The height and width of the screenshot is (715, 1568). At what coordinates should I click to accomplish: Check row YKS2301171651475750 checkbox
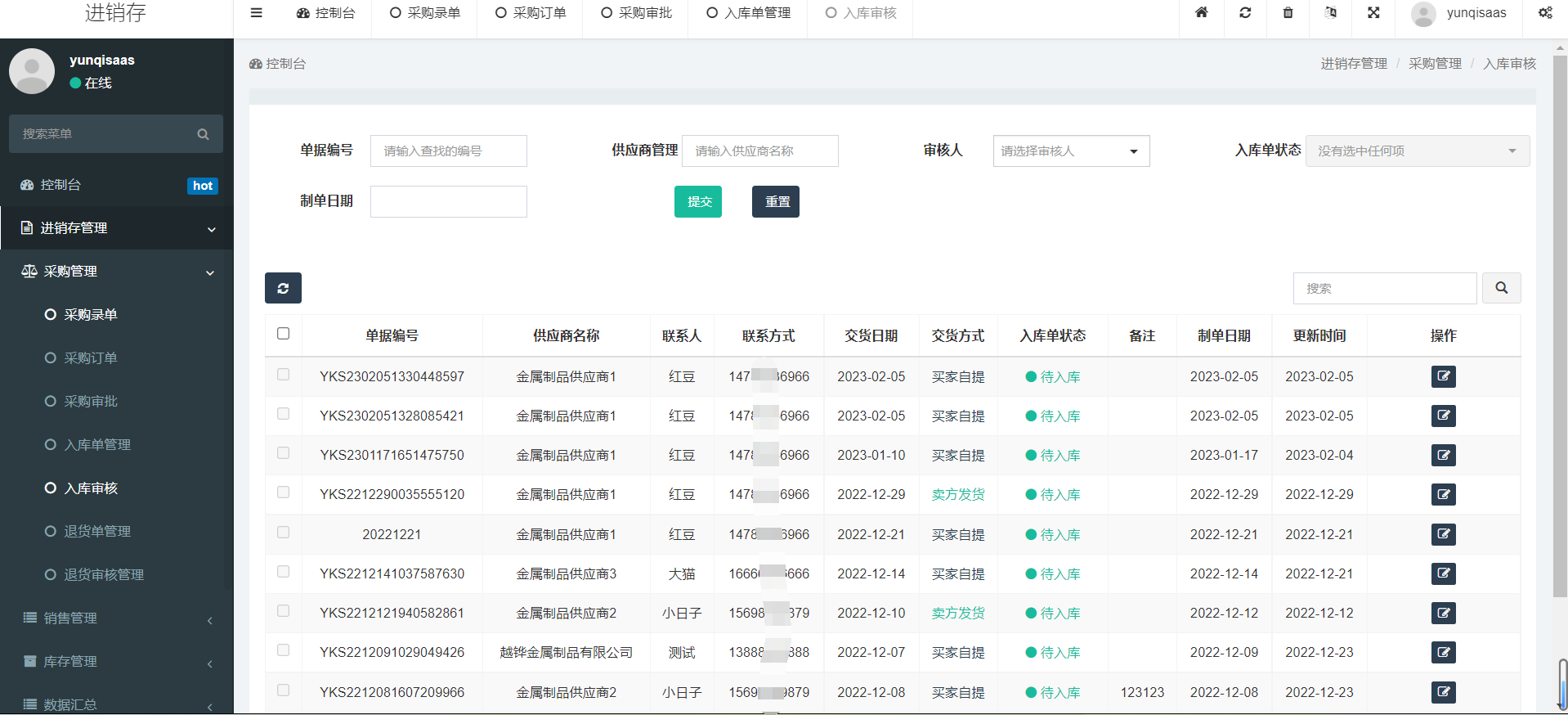283,452
